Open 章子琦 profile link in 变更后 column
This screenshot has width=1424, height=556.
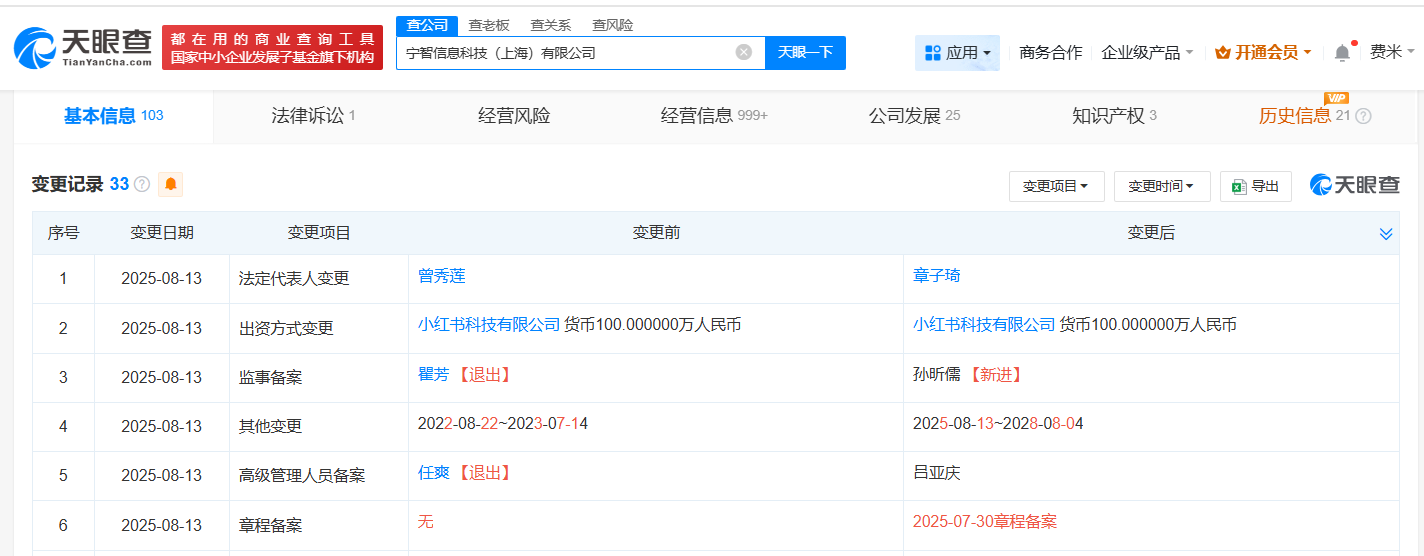tap(936, 276)
